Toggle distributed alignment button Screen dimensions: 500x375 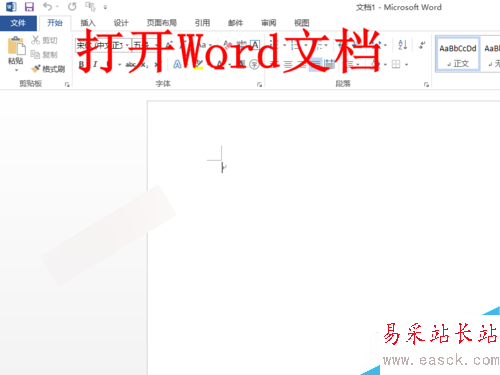pos(329,64)
